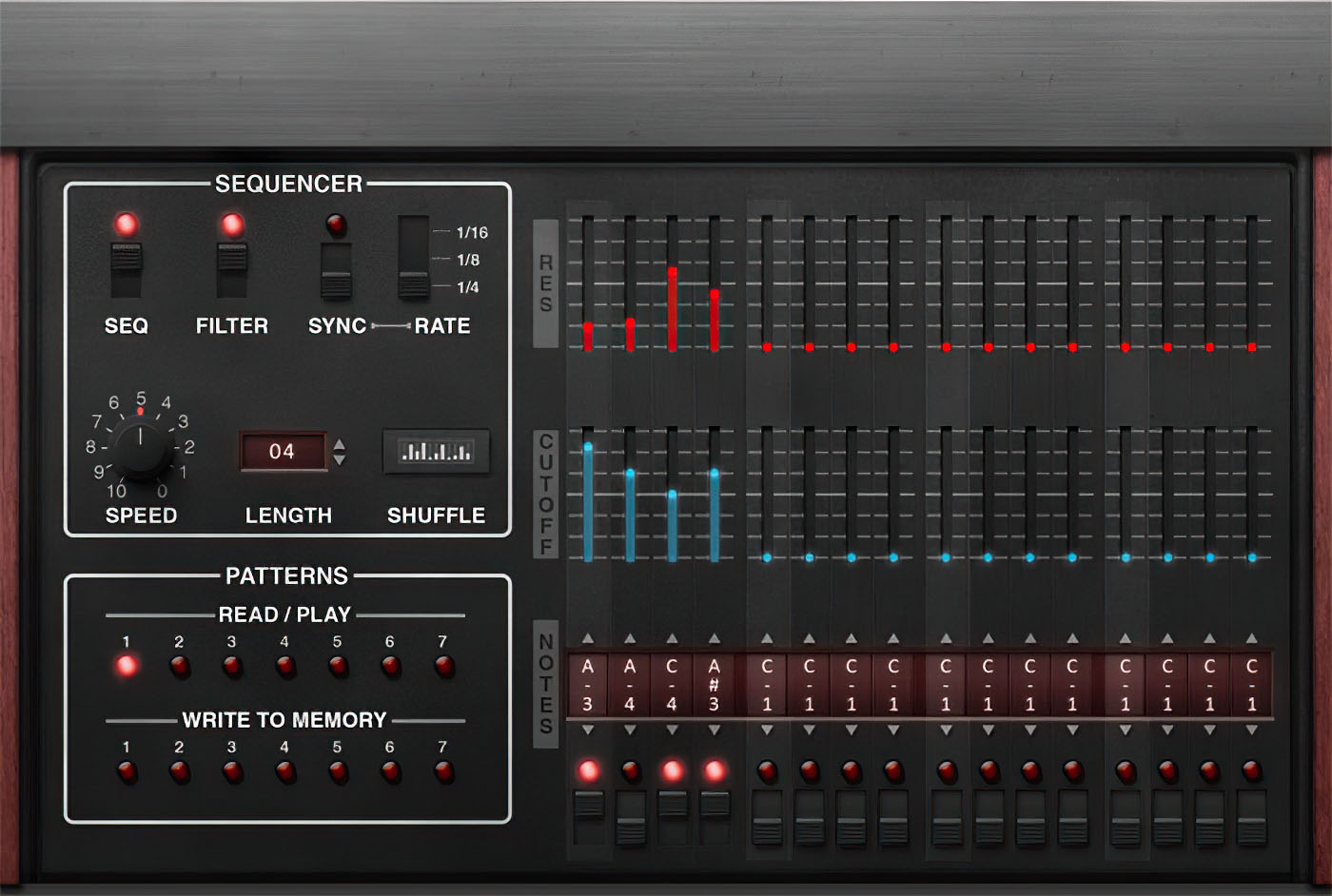Click the step 2 gate LED
The width and height of the screenshot is (1332, 896).
(x=631, y=769)
